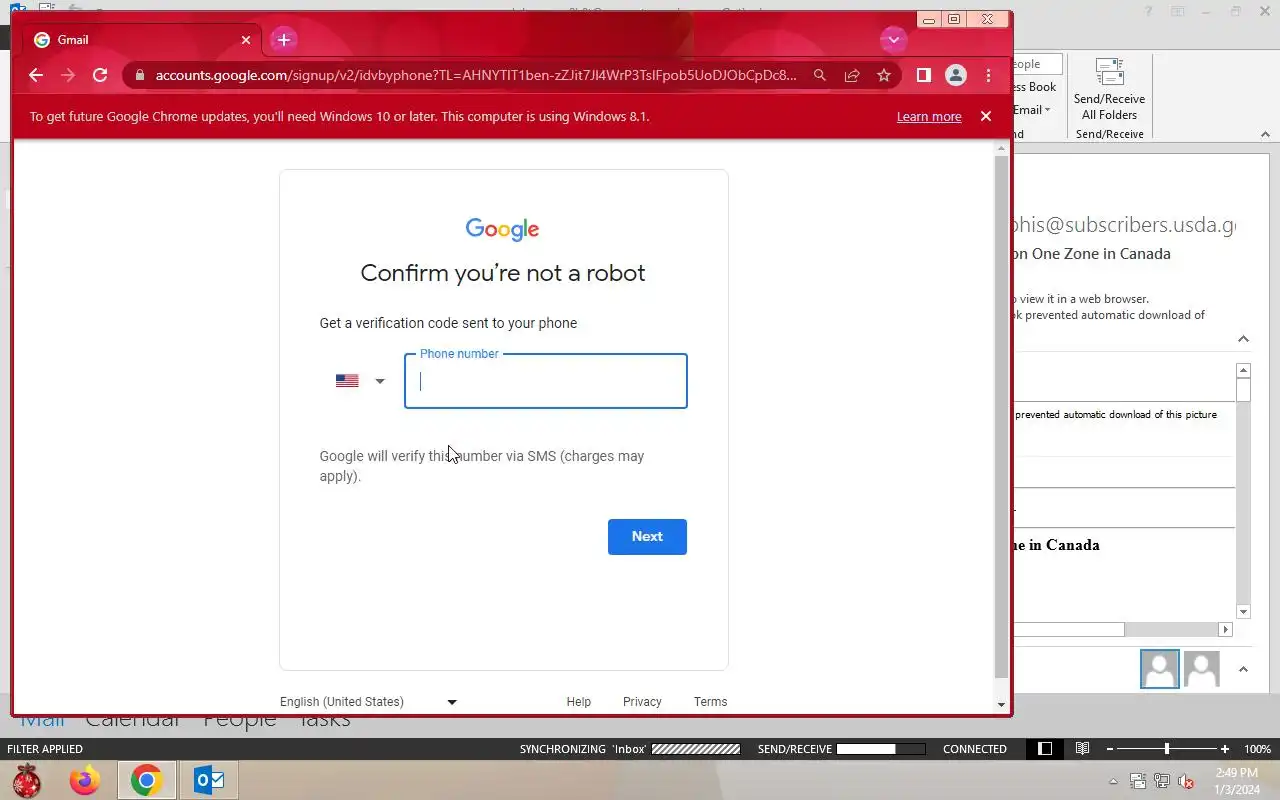Reload the Google signup page
This screenshot has height=800, width=1280.
click(x=100, y=75)
